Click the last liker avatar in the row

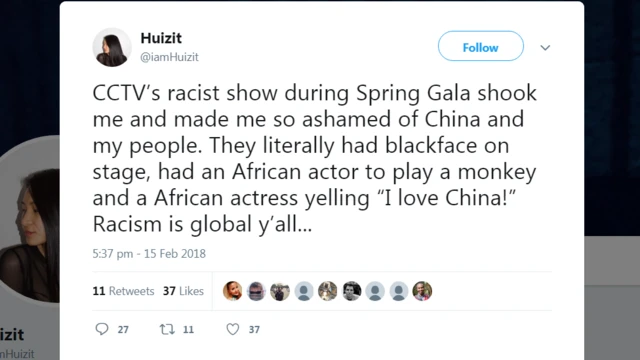[x=422, y=291]
